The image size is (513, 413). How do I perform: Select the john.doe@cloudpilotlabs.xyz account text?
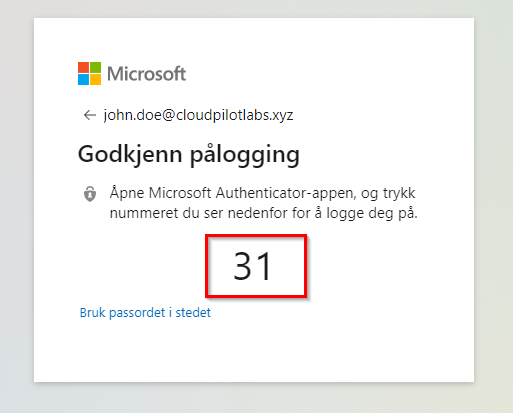198,115
